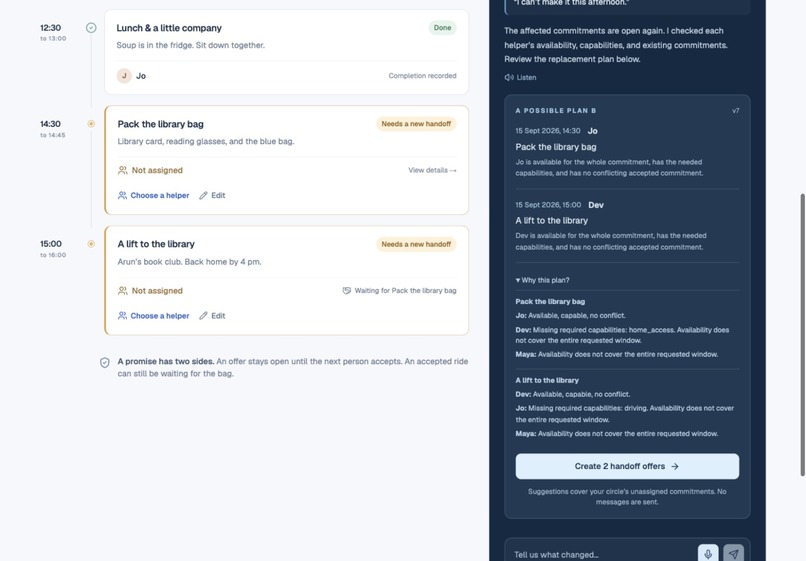This screenshot has height=561, width=806.
Task: Click the waiting handoff icon on lift card
Action: 347,291
